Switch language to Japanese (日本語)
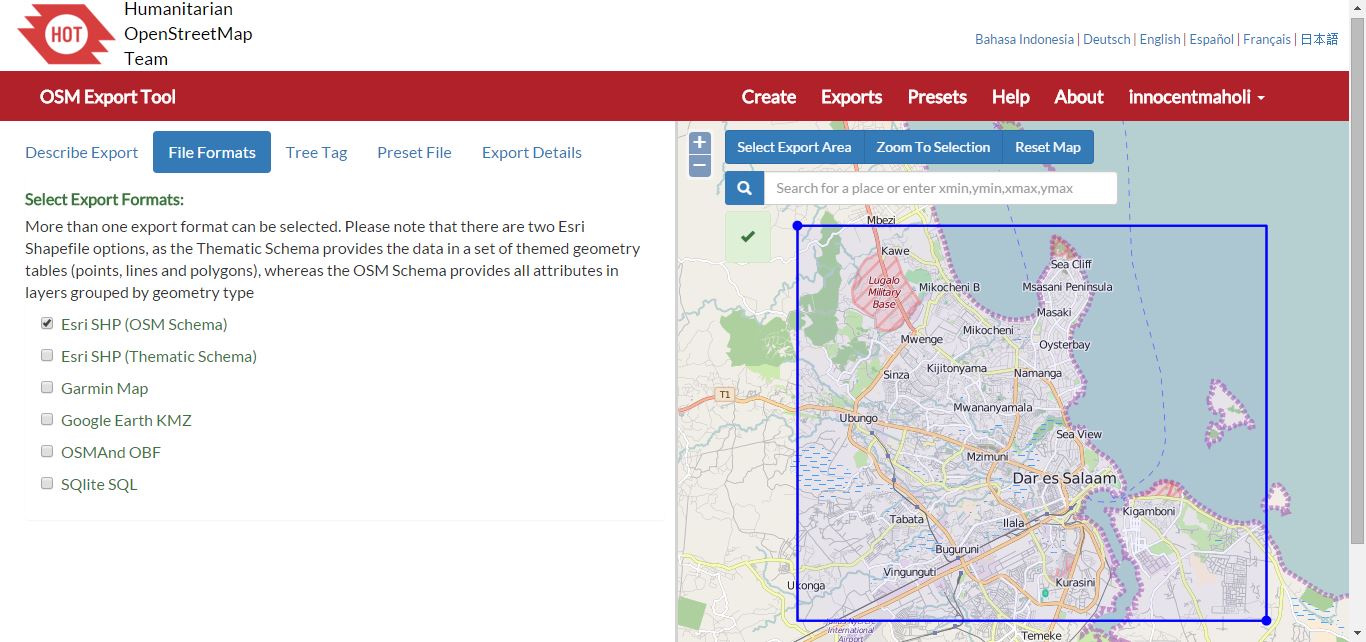Image resolution: width=1366 pixels, height=642 pixels. pos(1319,39)
